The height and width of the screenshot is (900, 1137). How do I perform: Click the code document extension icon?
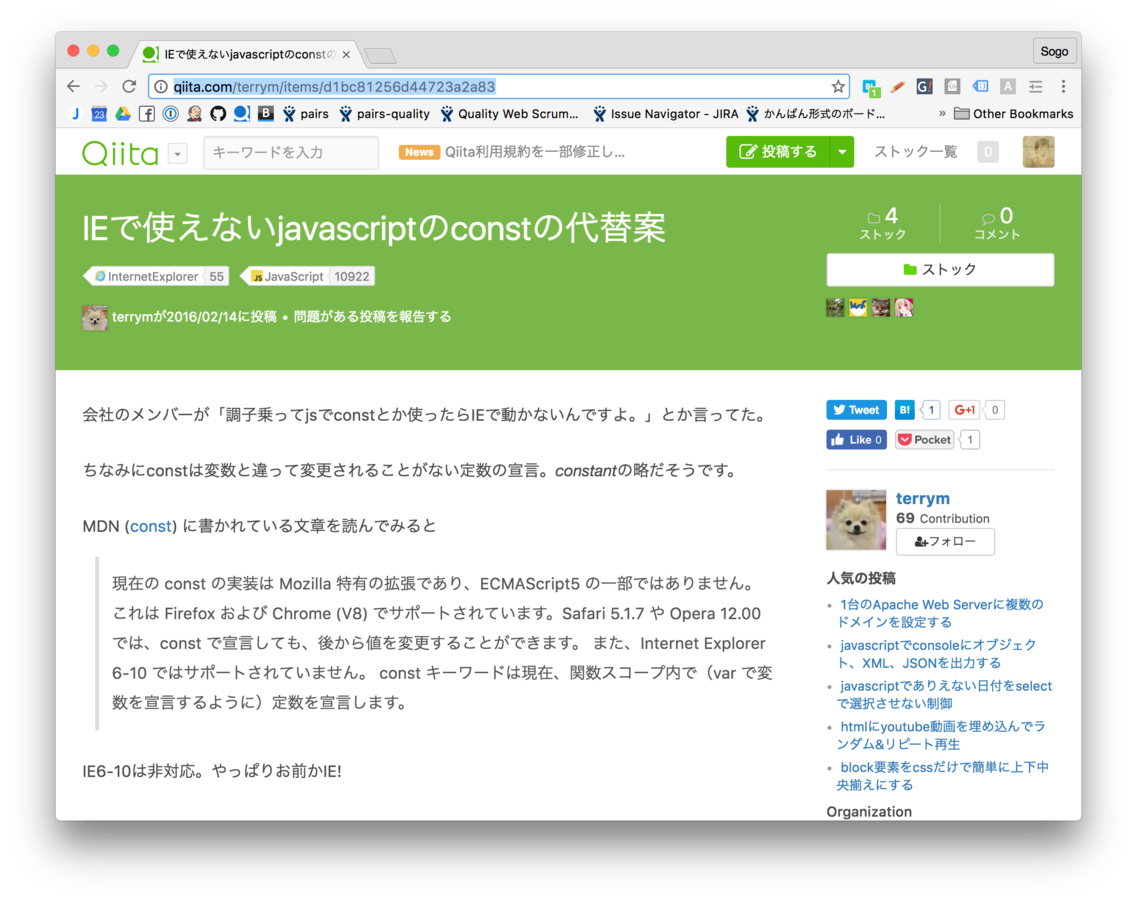pyautogui.click(x=952, y=86)
